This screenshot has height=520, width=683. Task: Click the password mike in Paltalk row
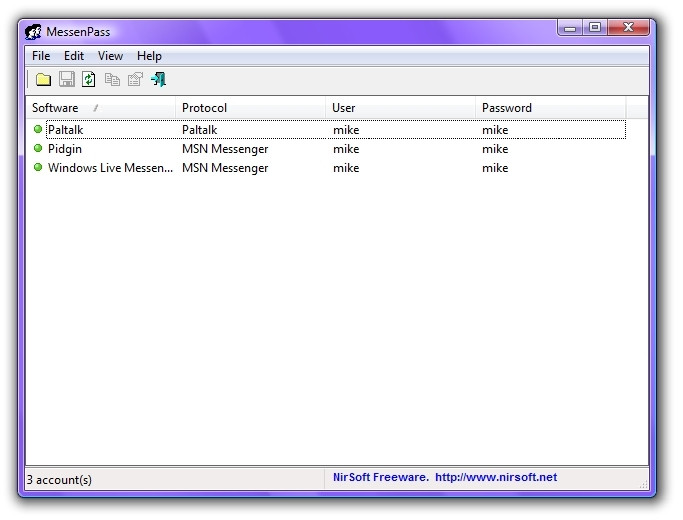[x=495, y=130]
